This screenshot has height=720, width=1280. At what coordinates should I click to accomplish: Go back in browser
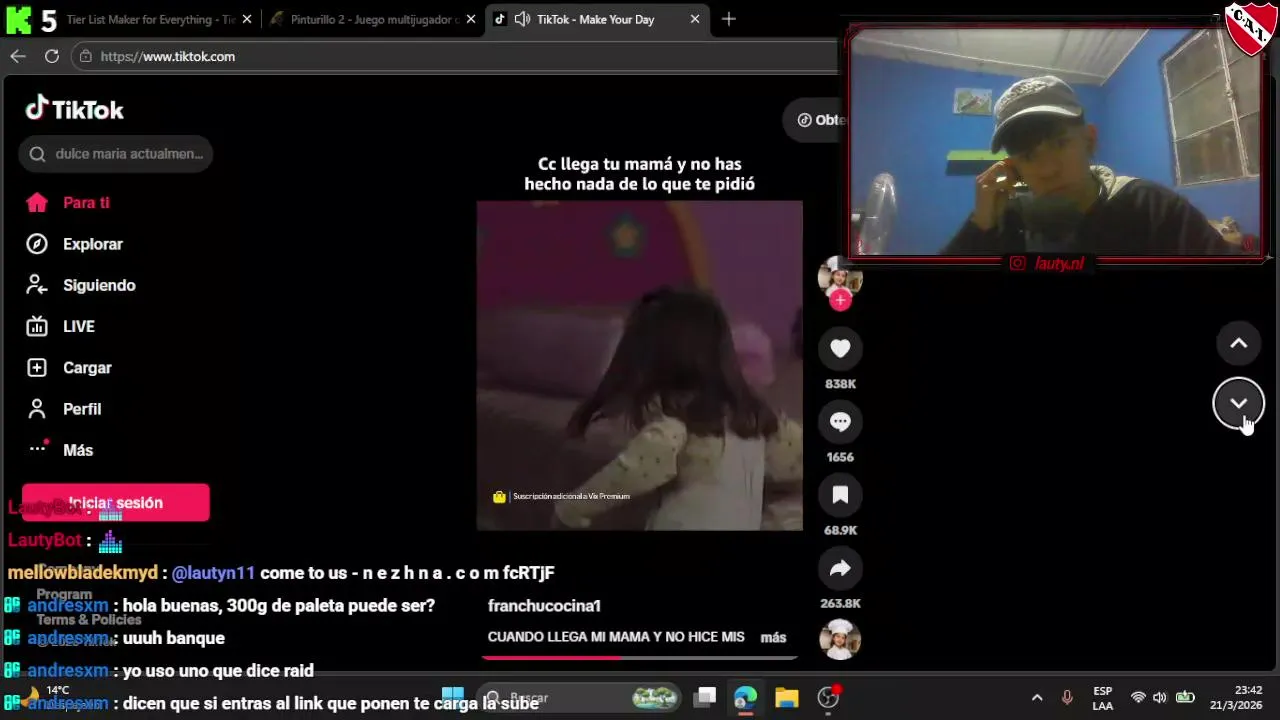pos(18,56)
